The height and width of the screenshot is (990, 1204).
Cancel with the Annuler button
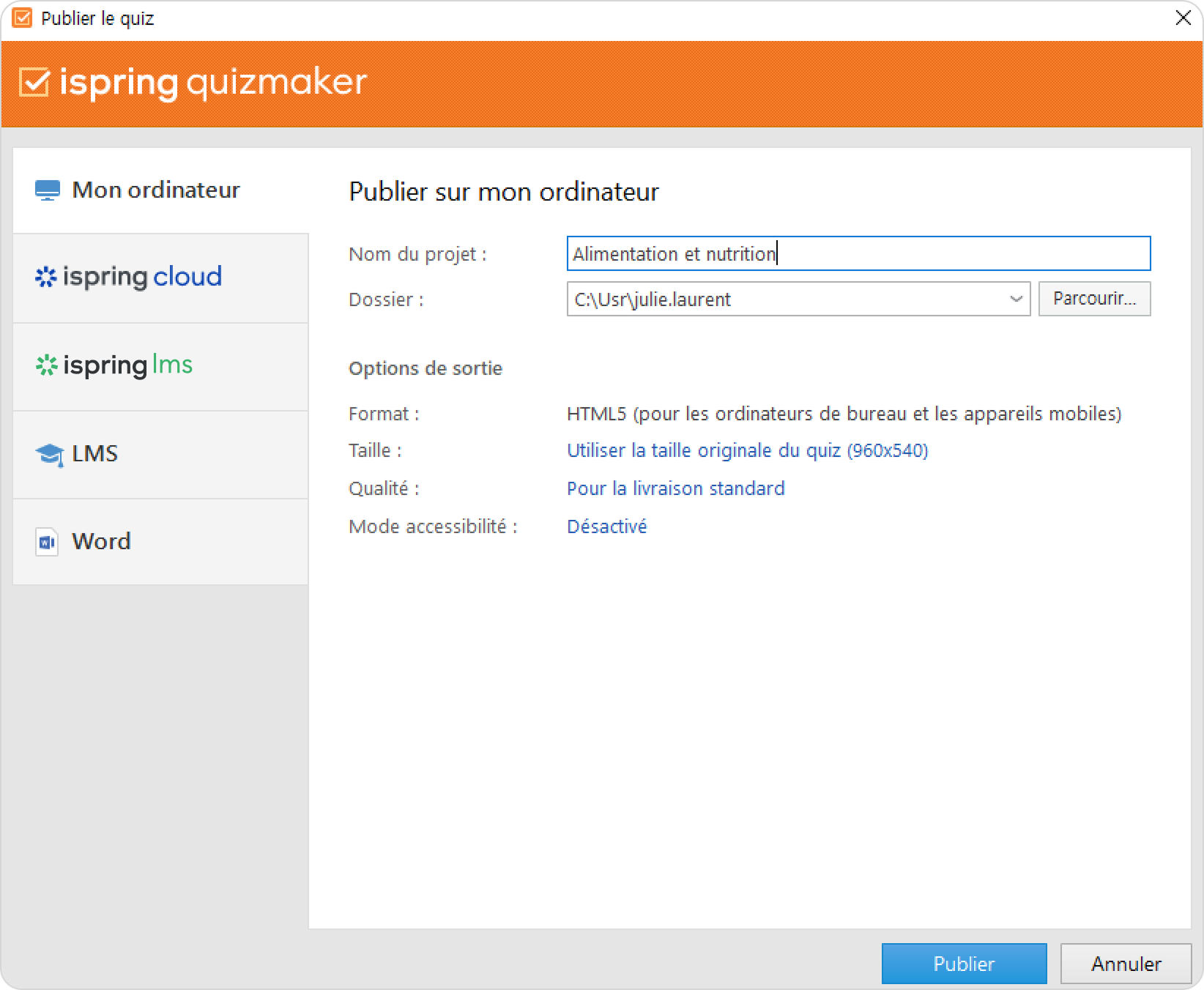(x=1126, y=964)
